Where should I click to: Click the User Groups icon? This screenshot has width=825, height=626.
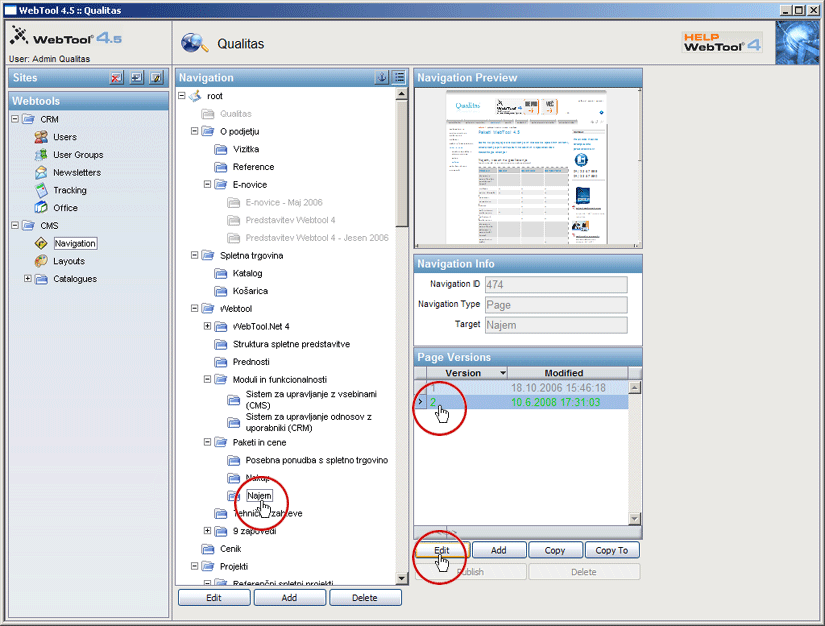[41, 155]
